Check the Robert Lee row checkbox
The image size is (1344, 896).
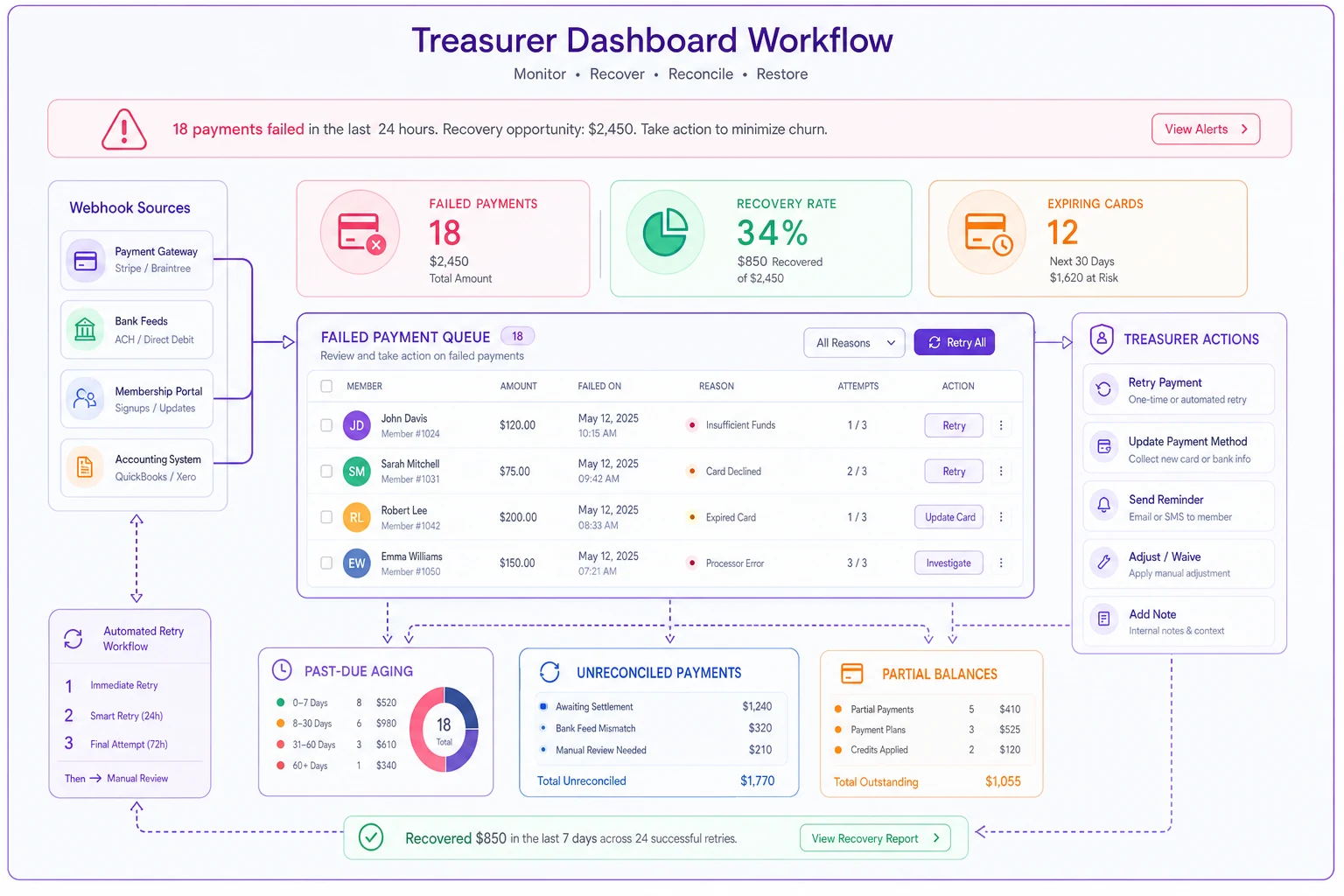point(326,517)
